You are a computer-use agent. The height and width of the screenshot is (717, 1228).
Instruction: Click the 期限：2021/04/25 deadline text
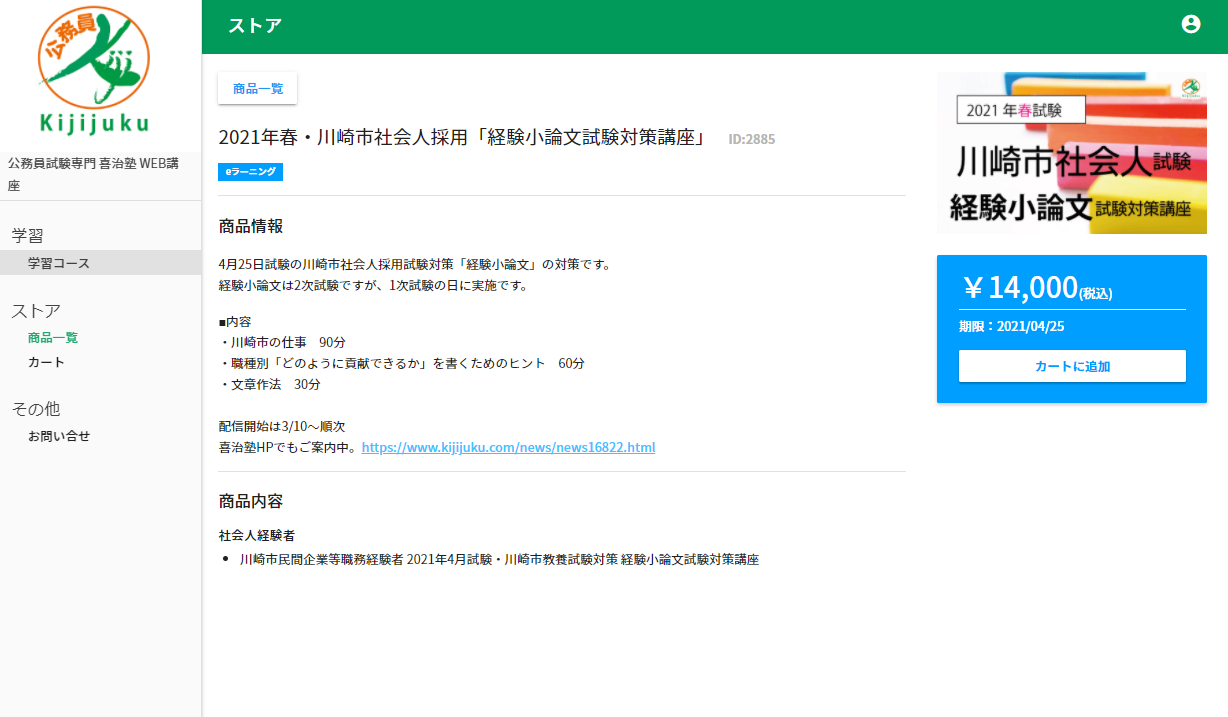tap(1011, 326)
